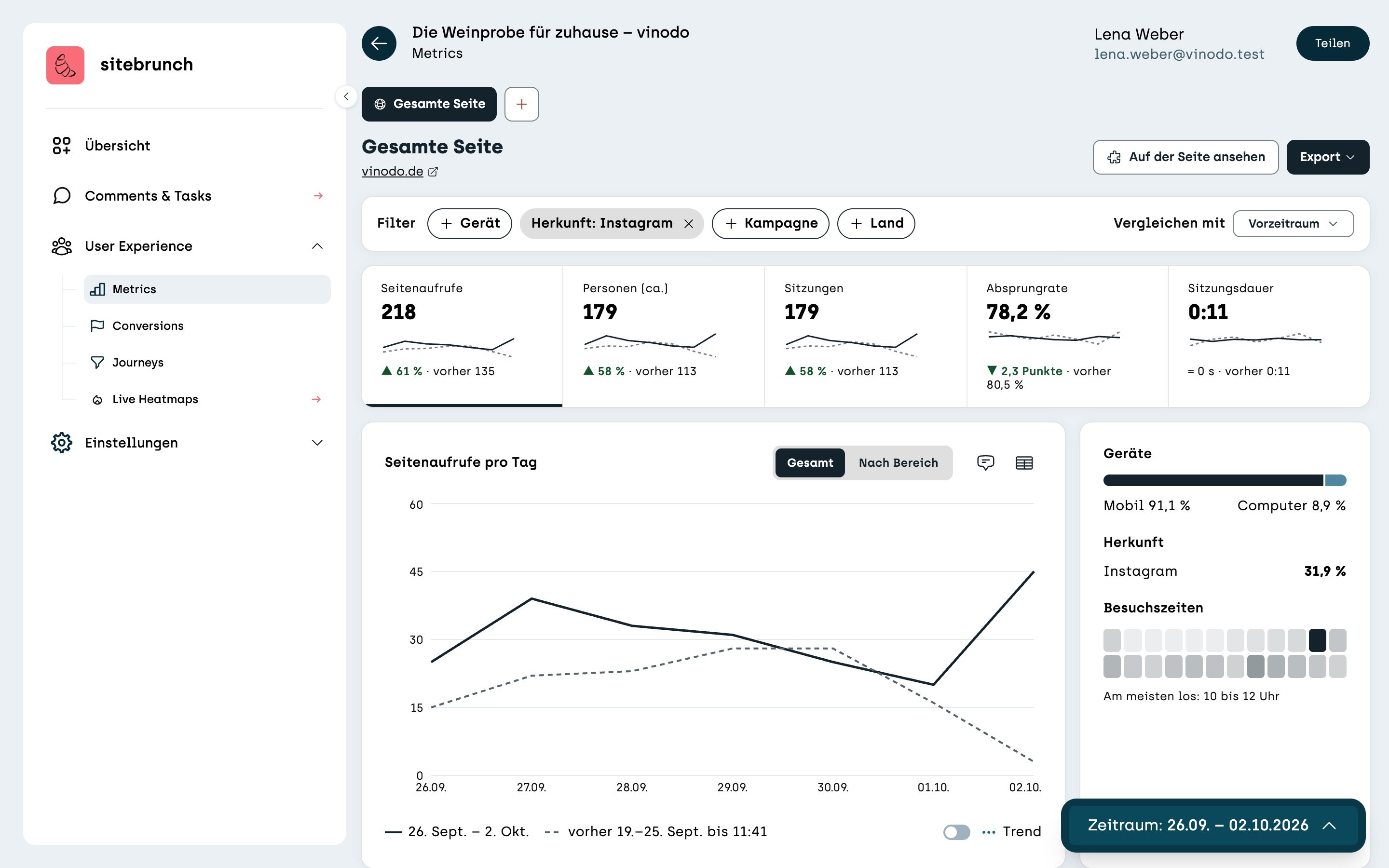The image size is (1389, 868).
Task: Collapse the User Experience section
Action: (x=317, y=246)
